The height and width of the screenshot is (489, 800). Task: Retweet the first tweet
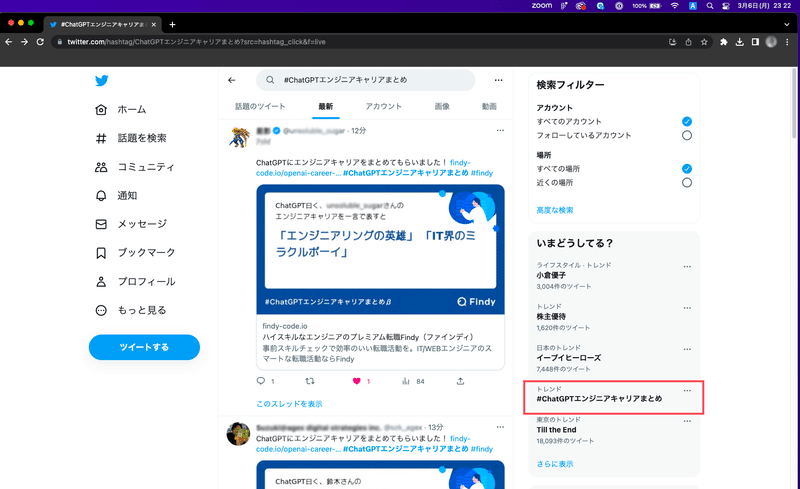(310, 381)
